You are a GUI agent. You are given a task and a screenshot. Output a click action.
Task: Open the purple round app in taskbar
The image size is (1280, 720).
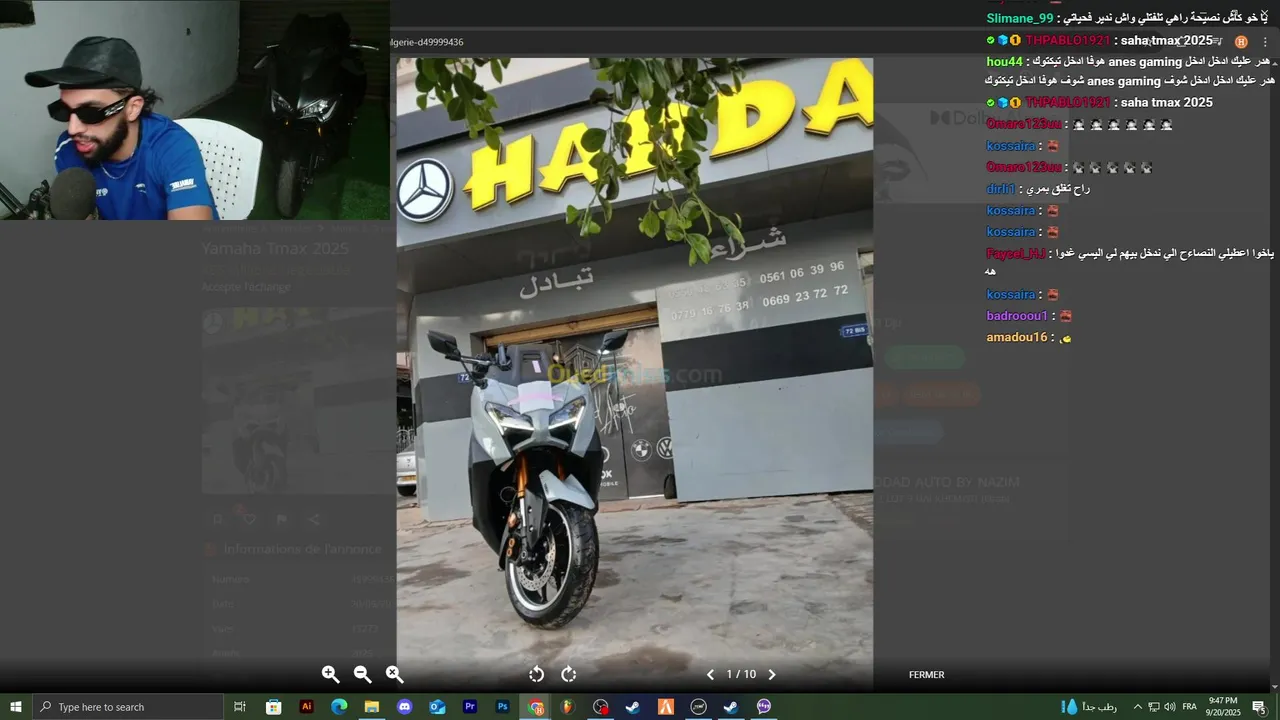(x=764, y=707)
